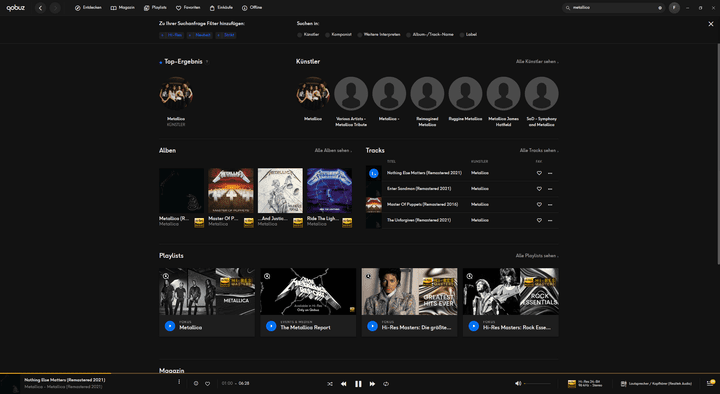
Task: Open the Playlists section
Action: click(155, 8)
